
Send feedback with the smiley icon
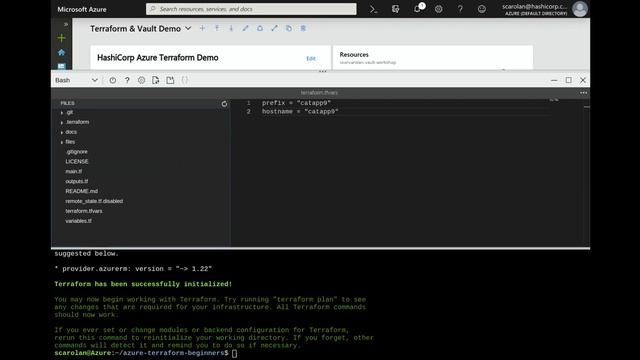coord(482,9)
